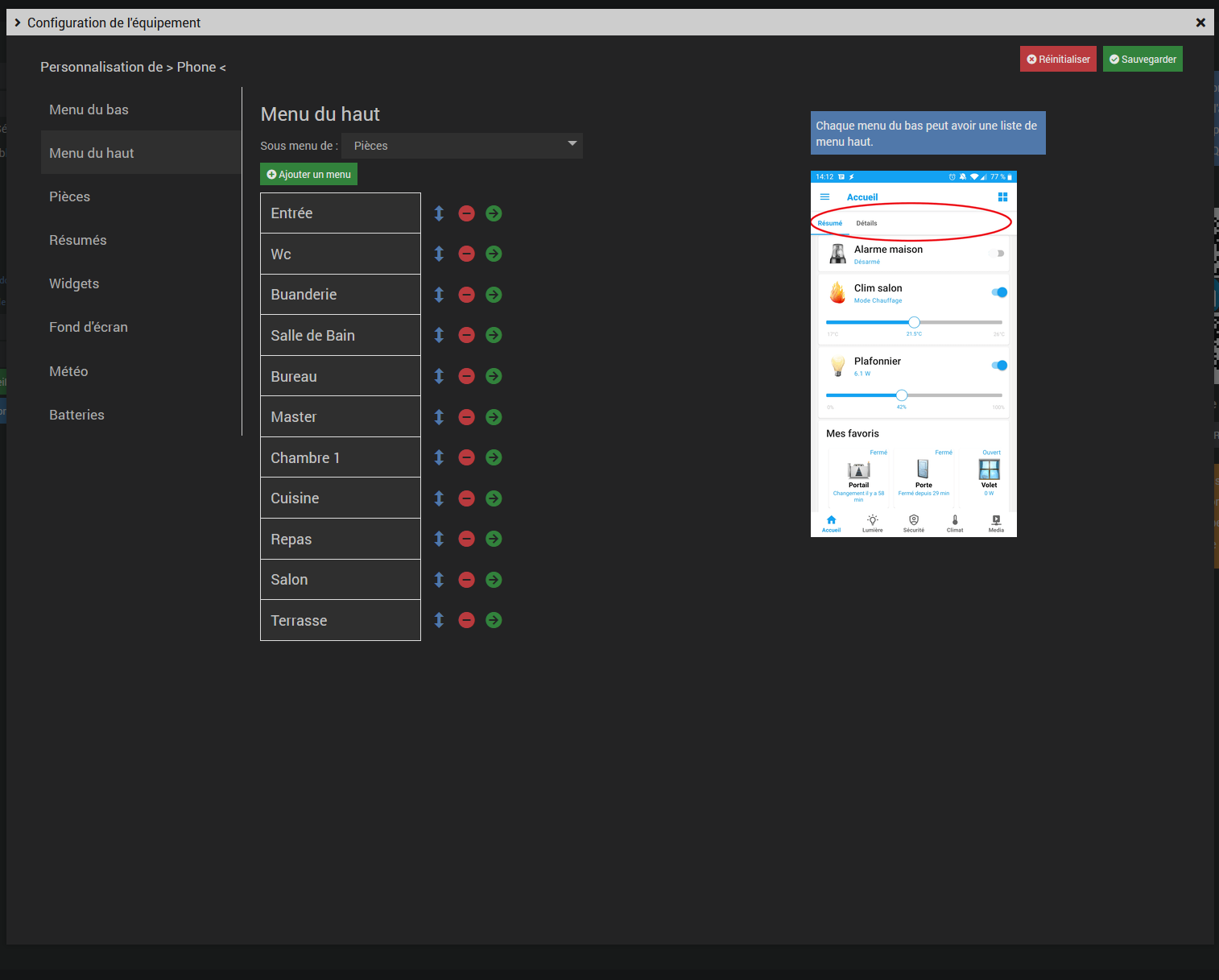Delete the Cuisine menu with red icon
Image resolution: width=1219 pixels, height=980 pixels.
point(466,498)
